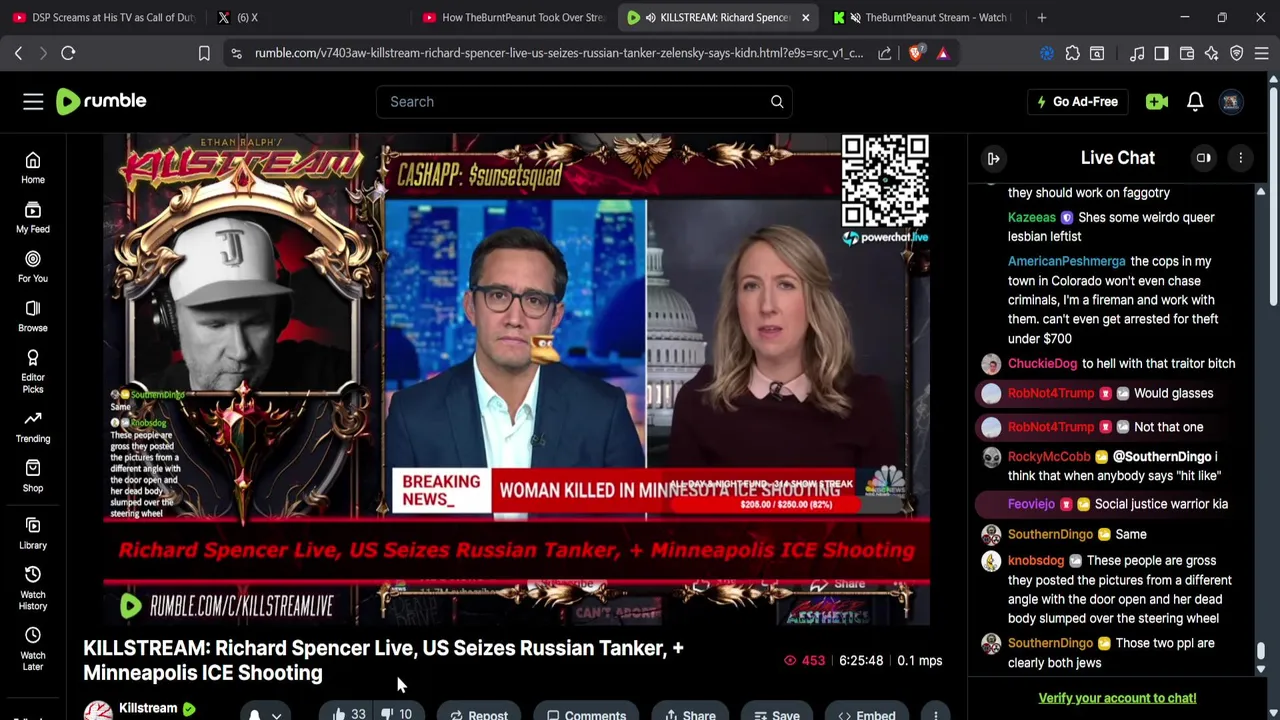Click the live stream video player

point(517,380)
